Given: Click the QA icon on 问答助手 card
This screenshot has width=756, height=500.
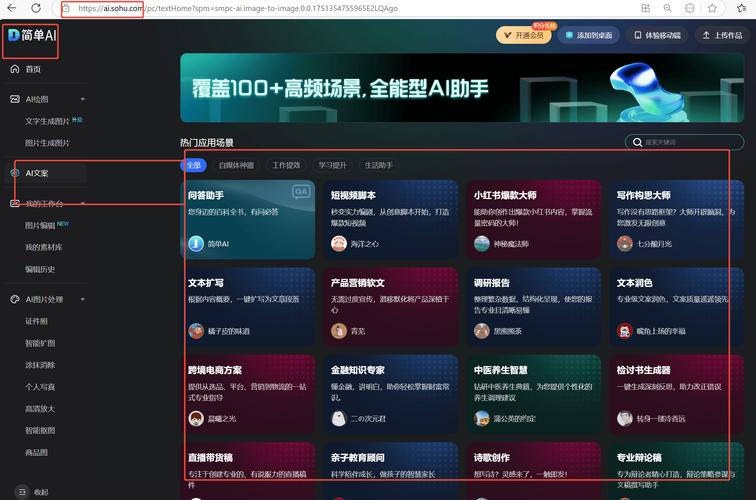Looking at the screenshot, I should tap(301, 191).
